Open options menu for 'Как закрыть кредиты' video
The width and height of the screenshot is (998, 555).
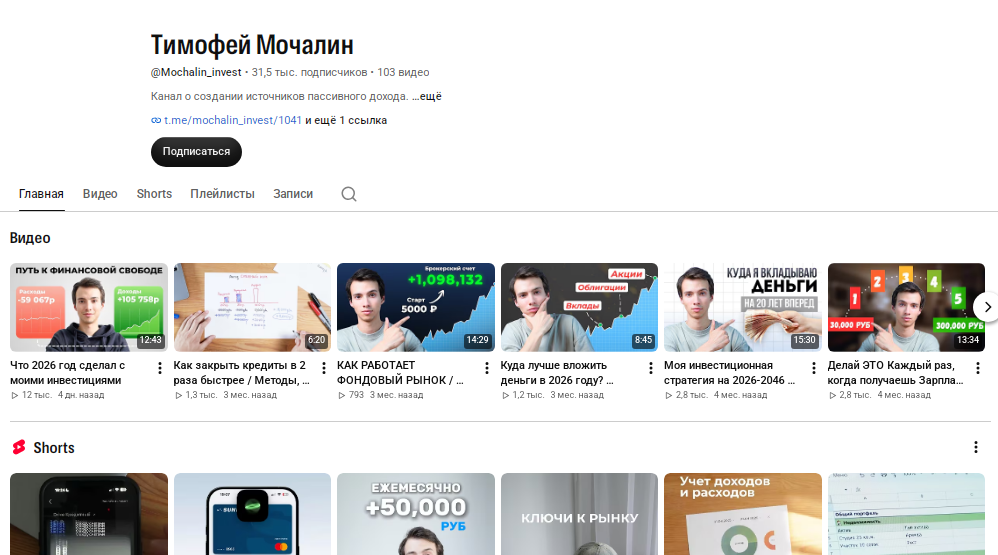pos(323,368)
